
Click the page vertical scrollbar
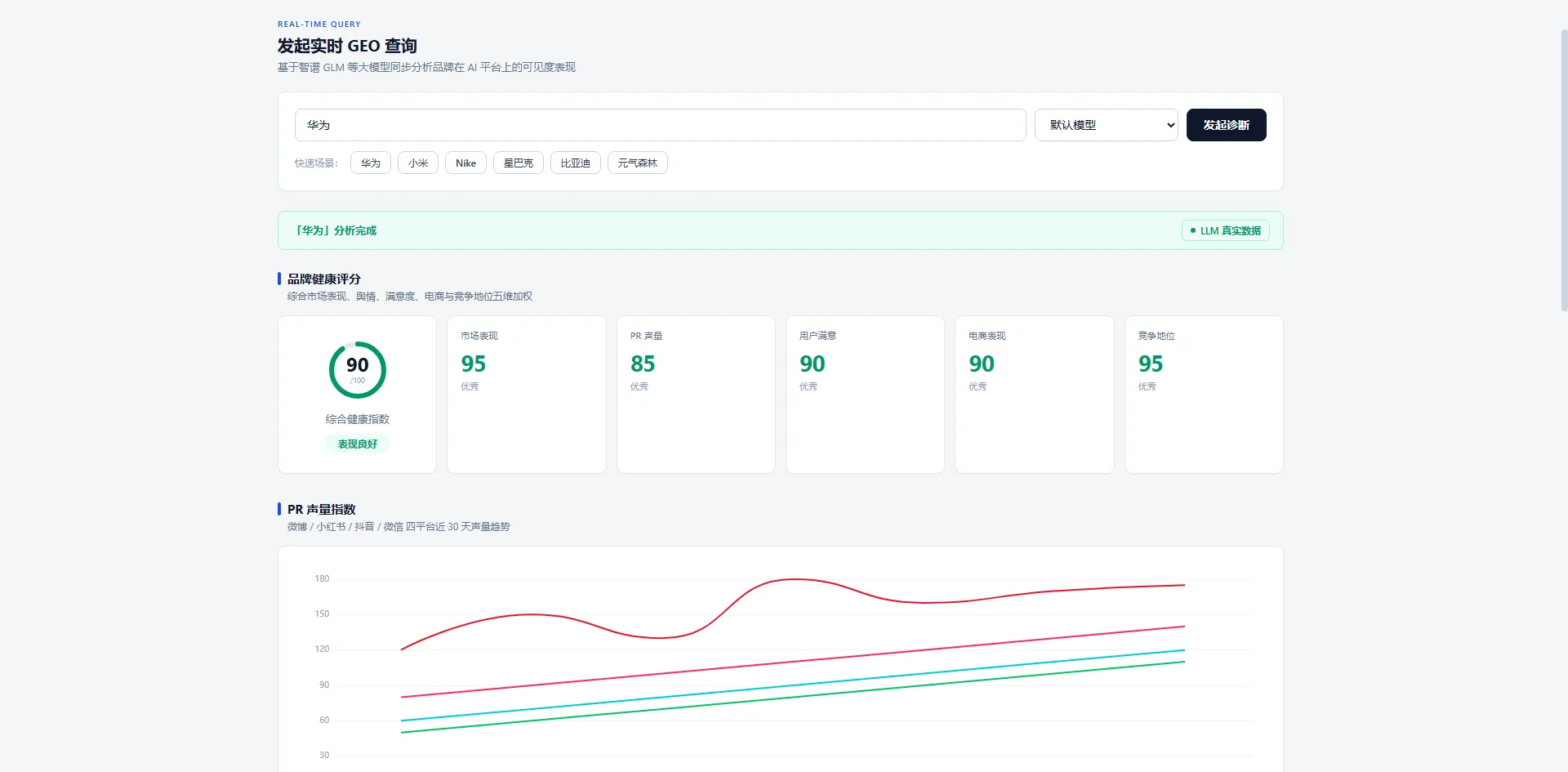(1564, 170)
